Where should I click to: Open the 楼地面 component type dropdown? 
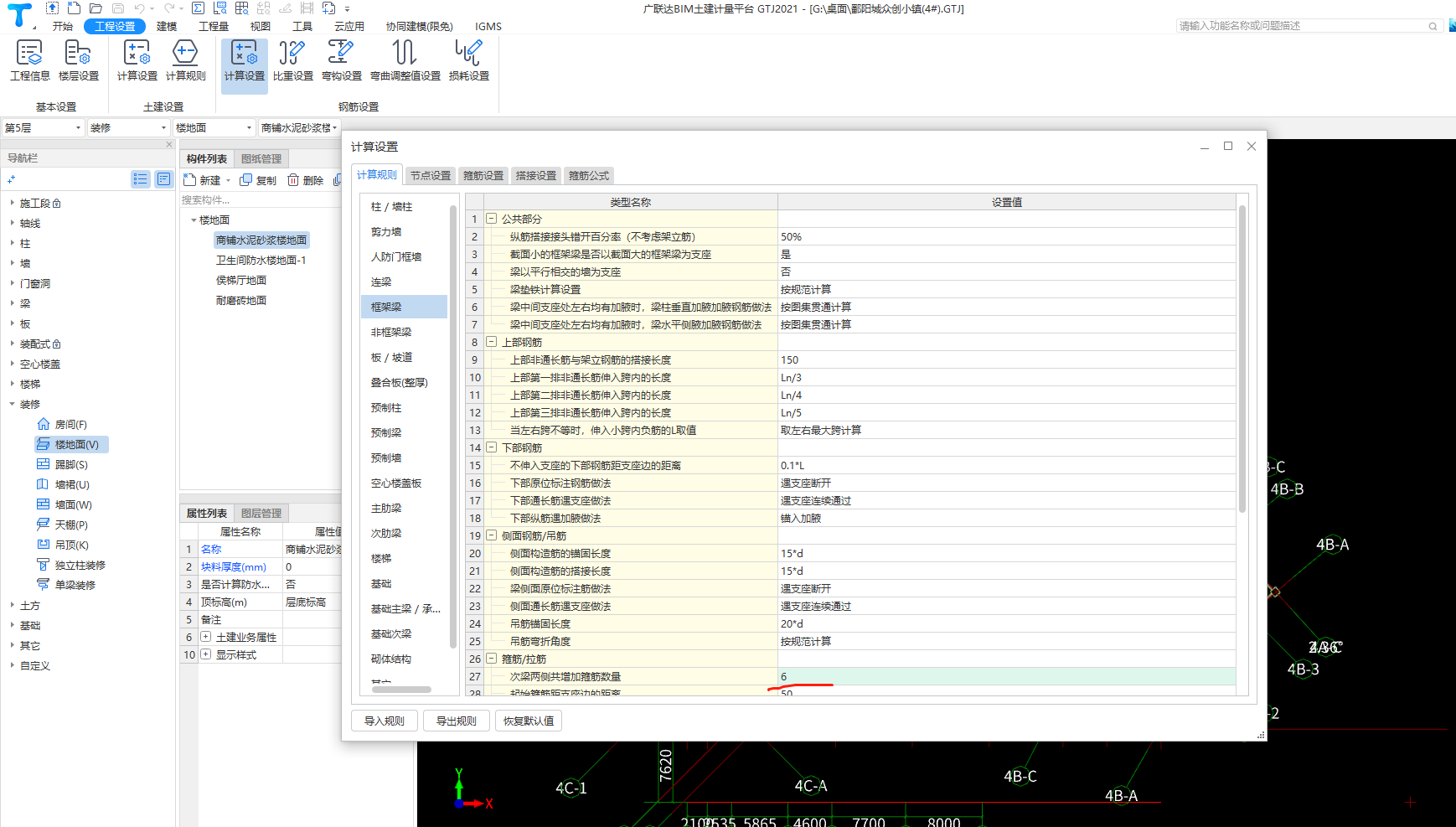coord(214,128)
